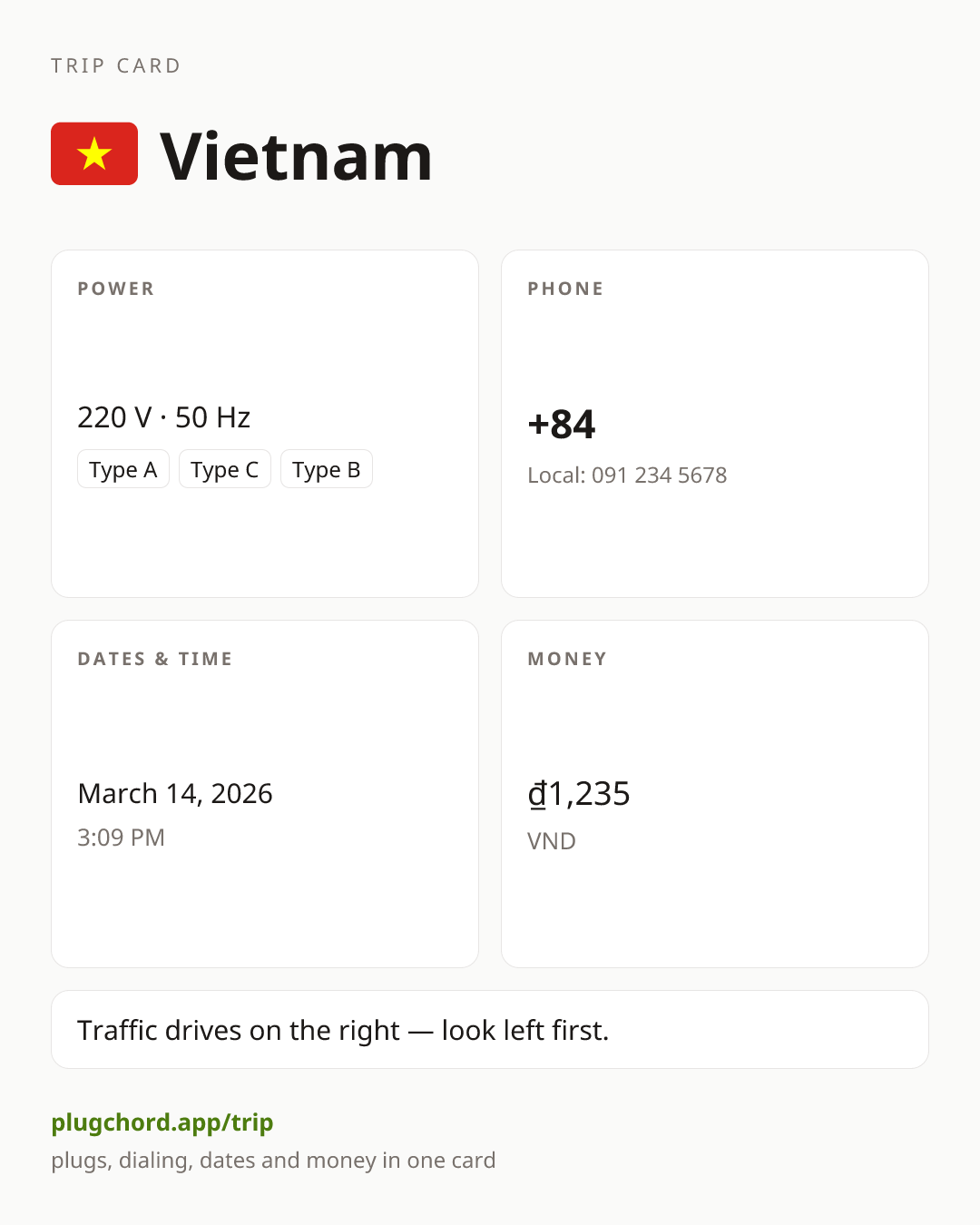Click the TRIP CARD label
The width and height of the screenshot is (980, 1225).
[x=116, y=65]
